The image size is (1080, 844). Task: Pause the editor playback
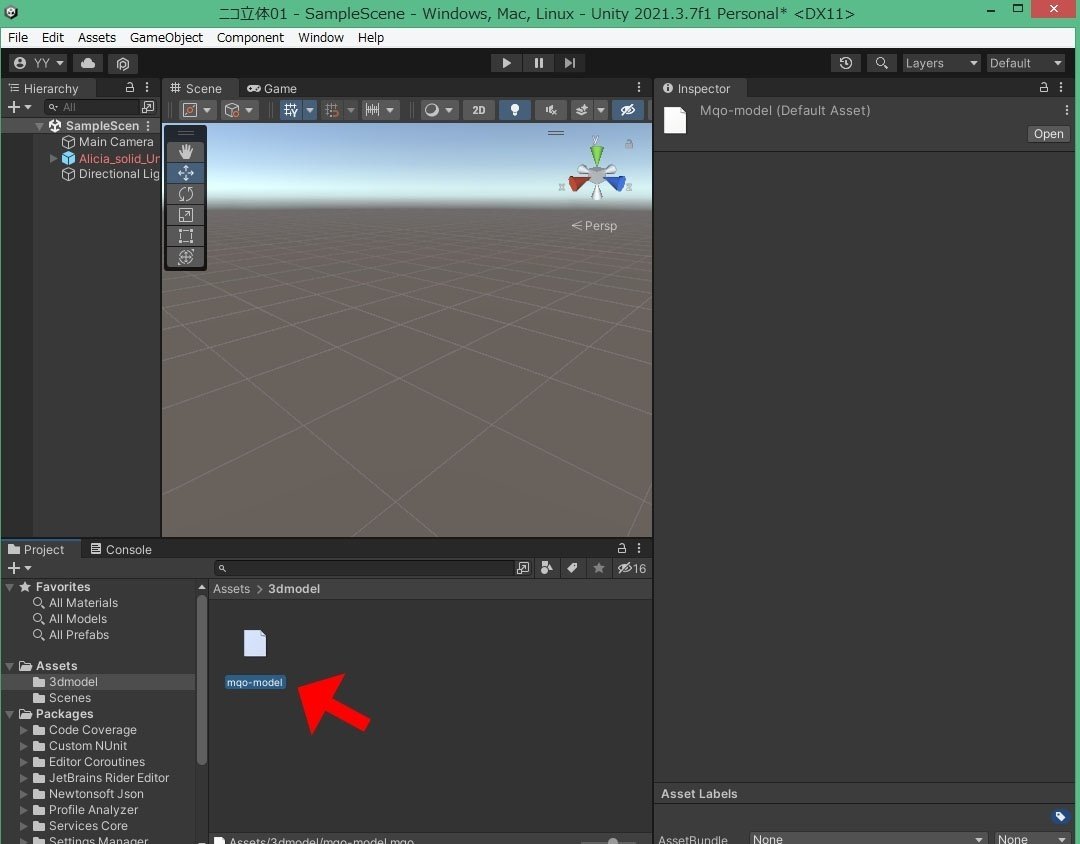pyautogui.click(x=539, y=63)
